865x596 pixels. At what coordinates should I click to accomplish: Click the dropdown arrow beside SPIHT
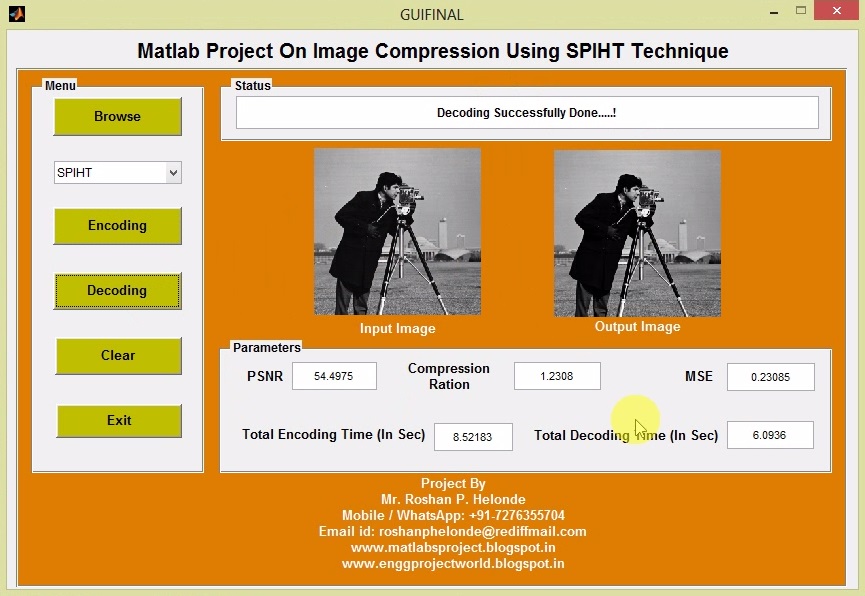tap(172, 172)
